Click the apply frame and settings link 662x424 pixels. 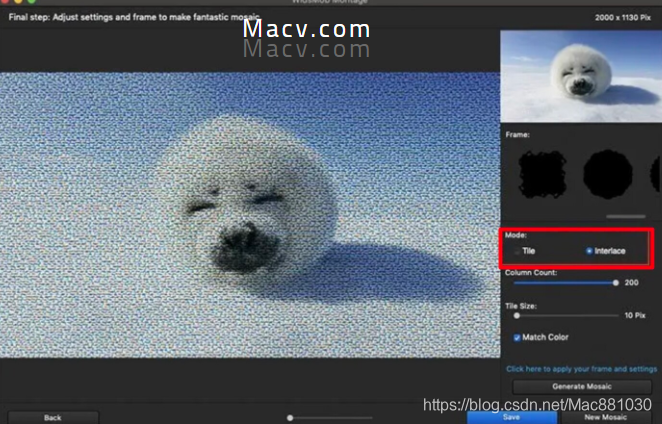pyautogui.click(x=581, y=369)
